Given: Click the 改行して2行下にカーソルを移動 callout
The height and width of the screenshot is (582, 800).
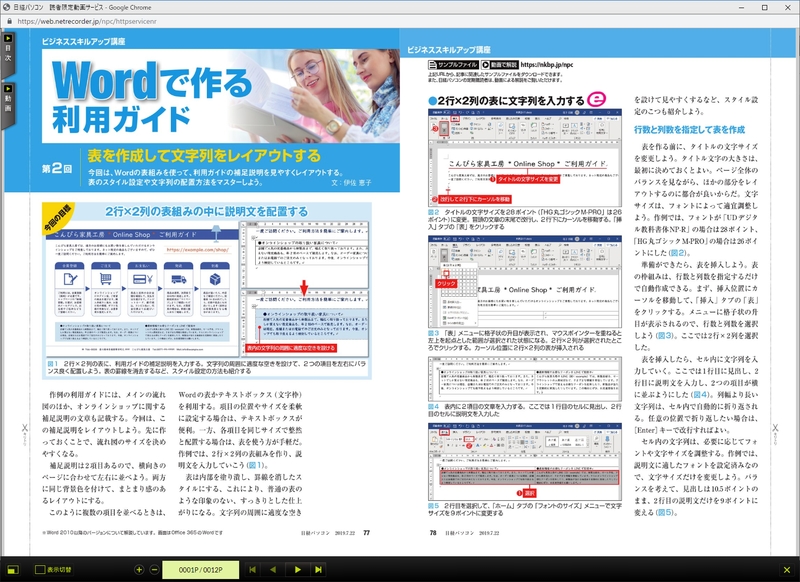Looking at the screenshot, I should tap(475, 199).
